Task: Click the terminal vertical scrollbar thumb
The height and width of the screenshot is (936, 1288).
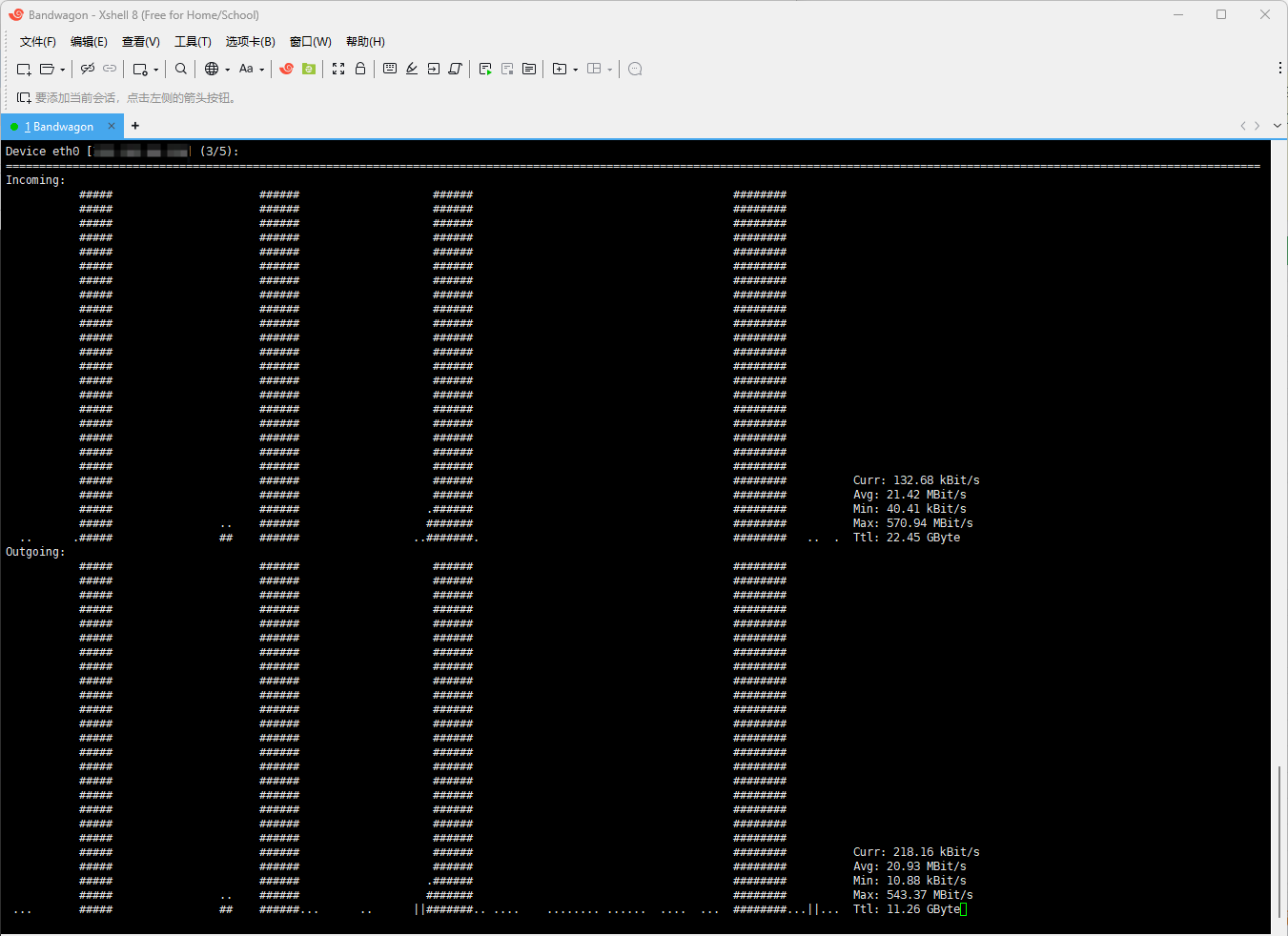Action: (1278, 839)
